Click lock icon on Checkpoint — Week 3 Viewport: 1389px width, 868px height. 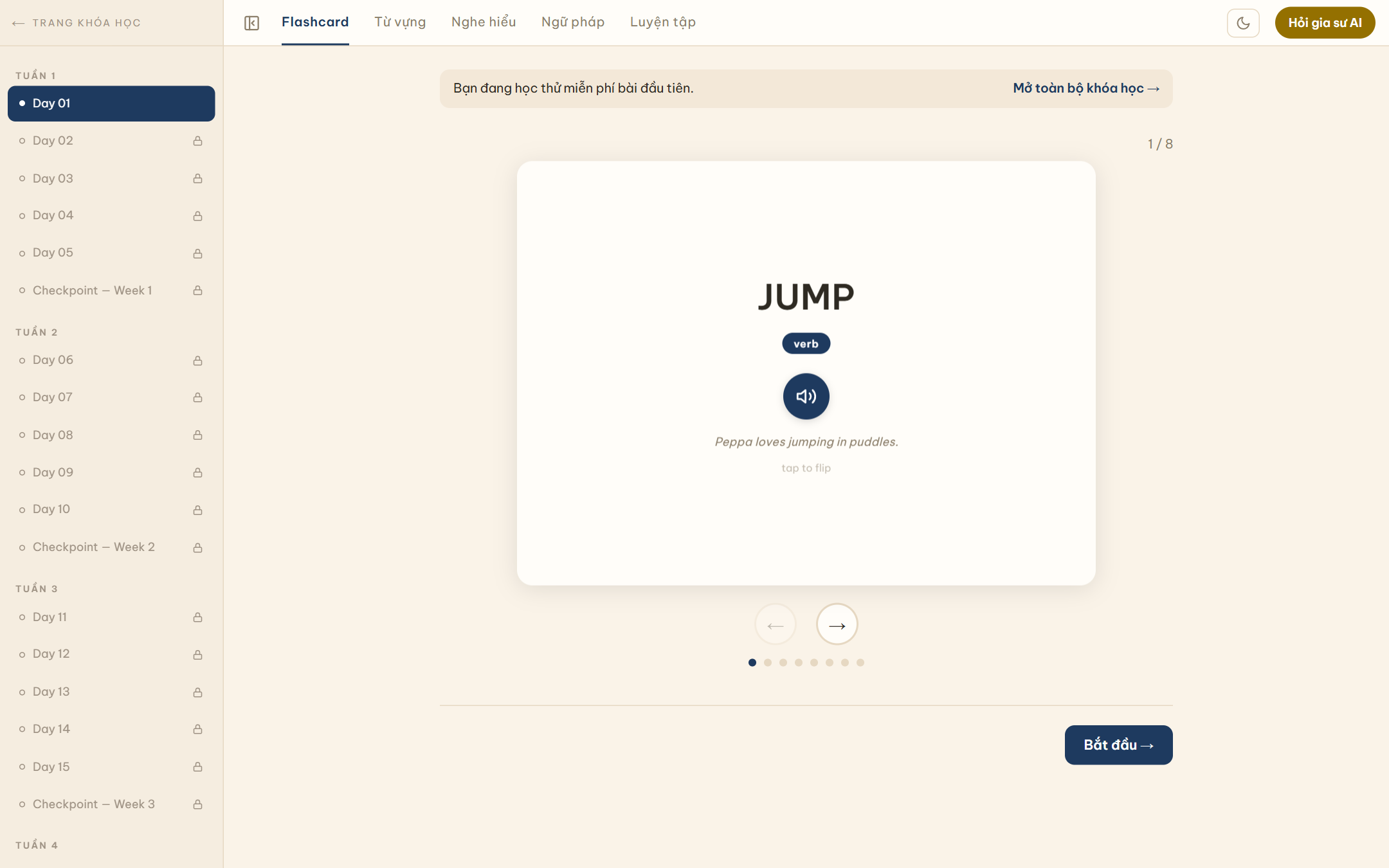(197, 804)
